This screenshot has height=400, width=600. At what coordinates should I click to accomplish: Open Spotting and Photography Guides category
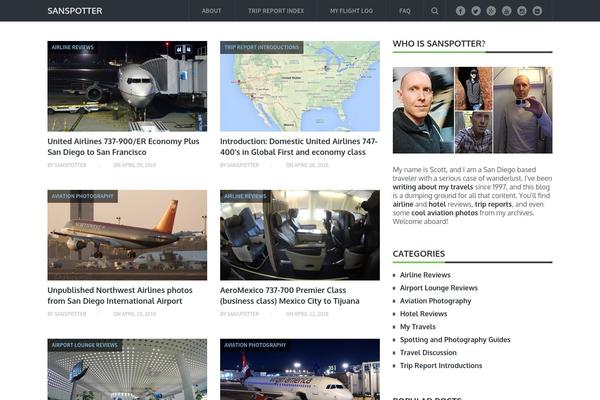tap(455, 340)
